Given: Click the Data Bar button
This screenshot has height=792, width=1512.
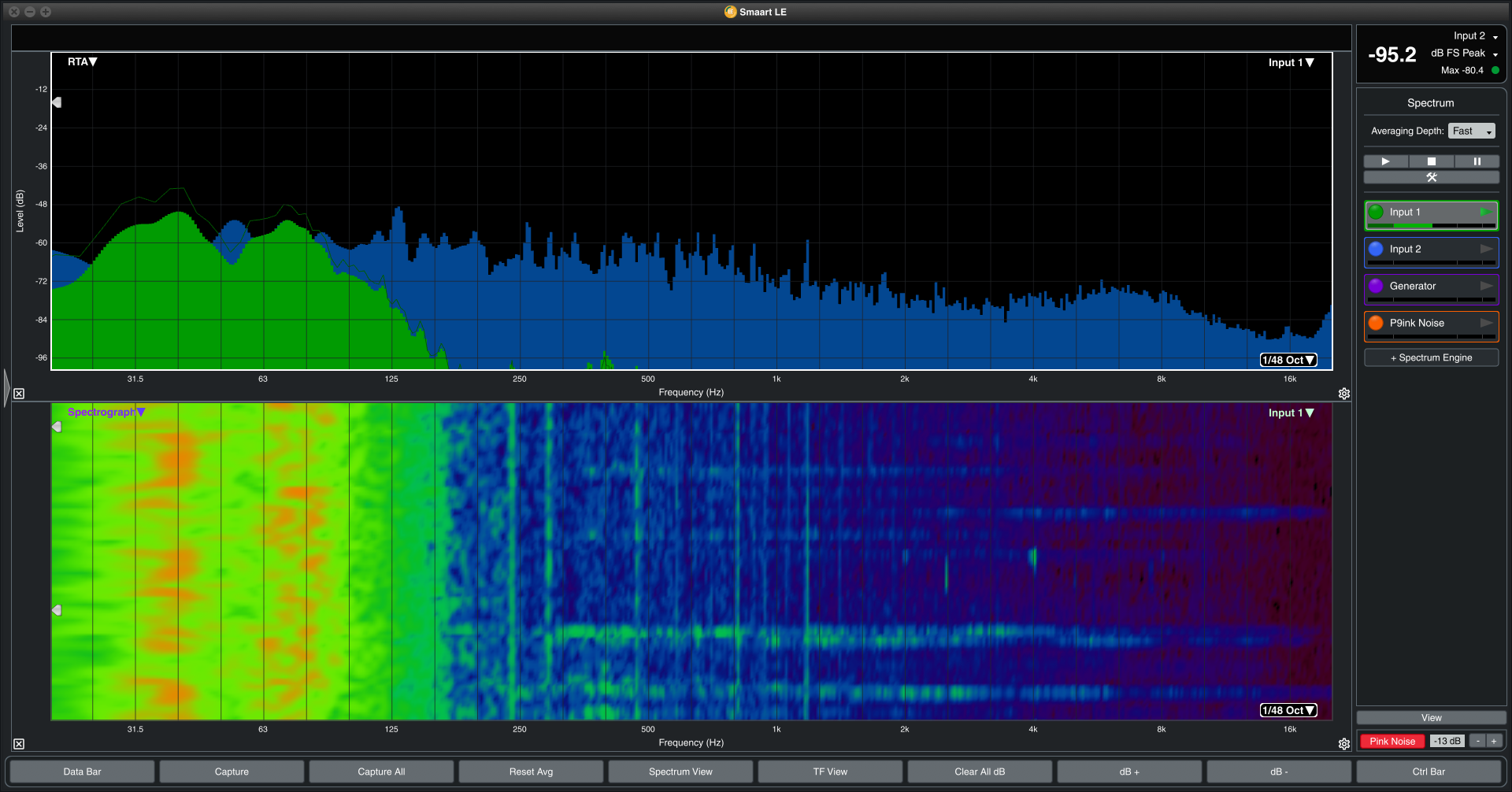Looking at the screenshot, I should point(82,772).
